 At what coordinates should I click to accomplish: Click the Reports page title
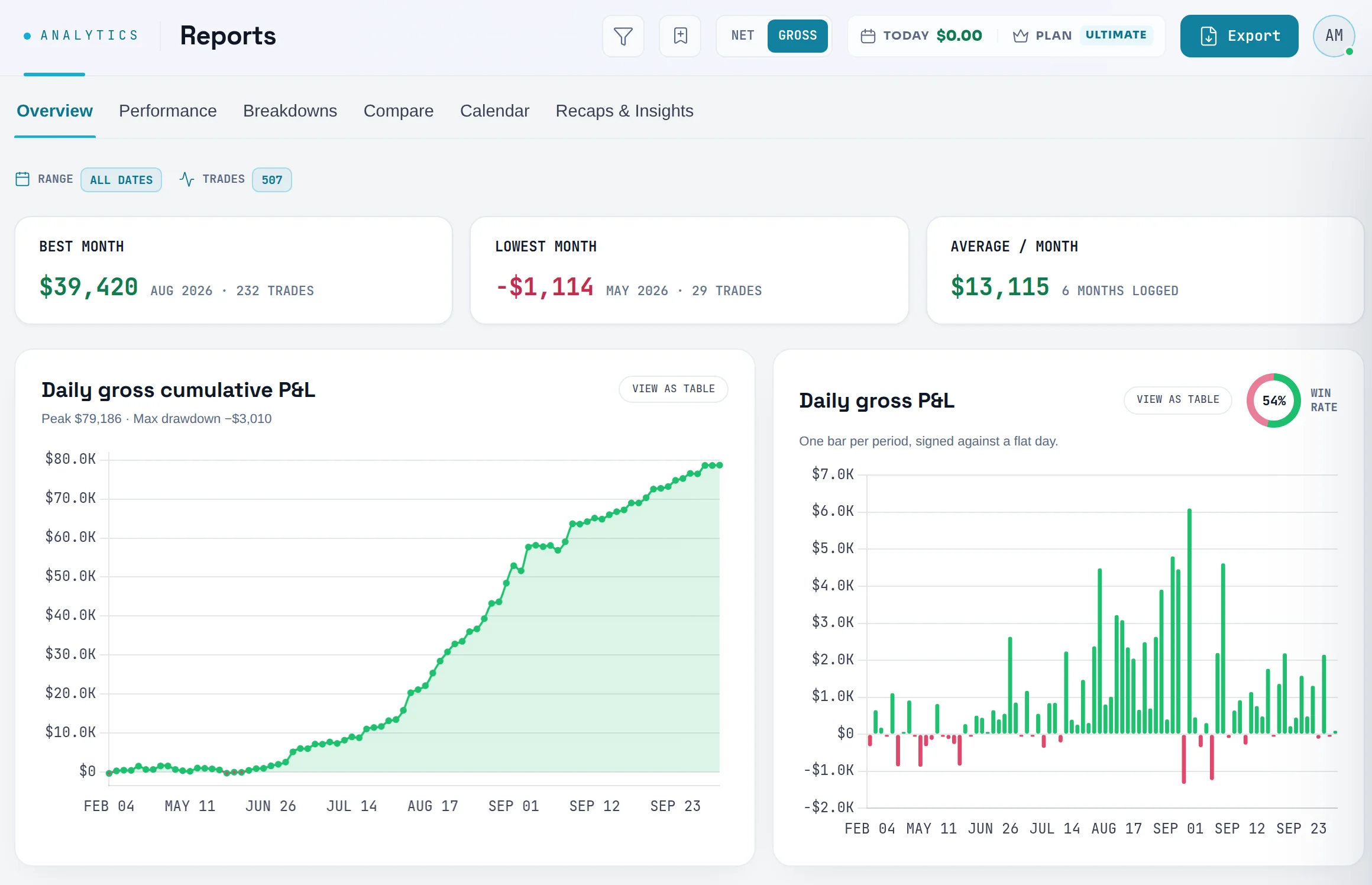tap(228, 36)
